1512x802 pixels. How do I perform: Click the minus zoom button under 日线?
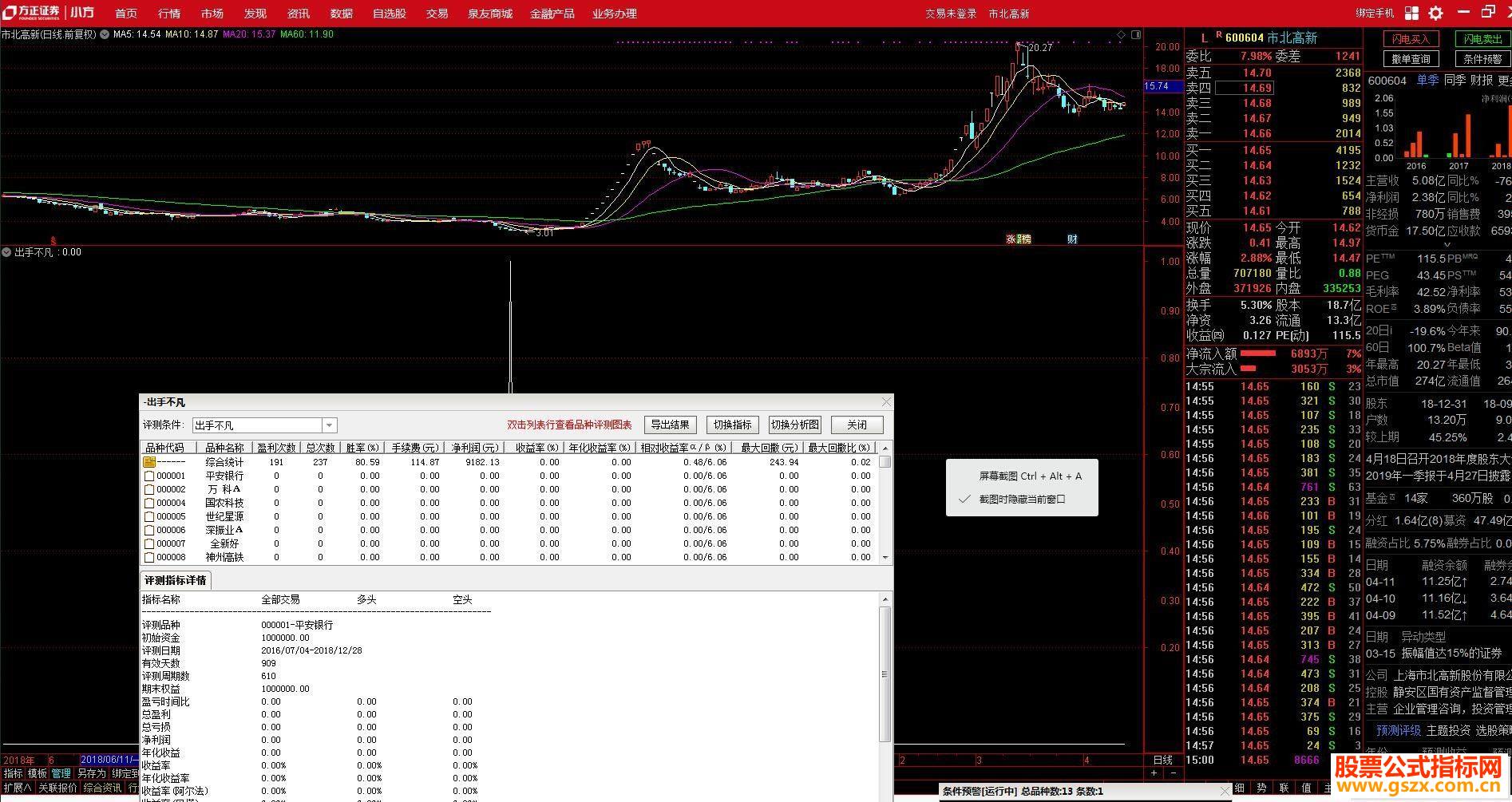[x=1173, y=773]
